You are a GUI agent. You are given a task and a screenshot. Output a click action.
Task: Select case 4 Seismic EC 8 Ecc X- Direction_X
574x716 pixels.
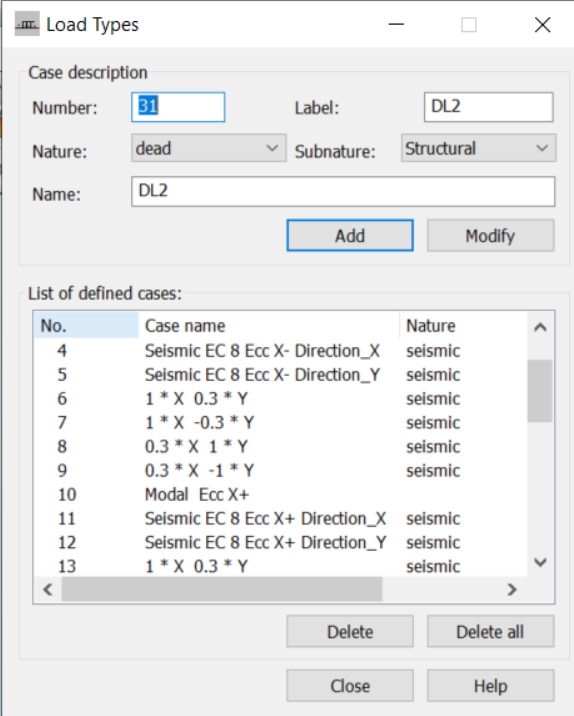click(280, 351)
